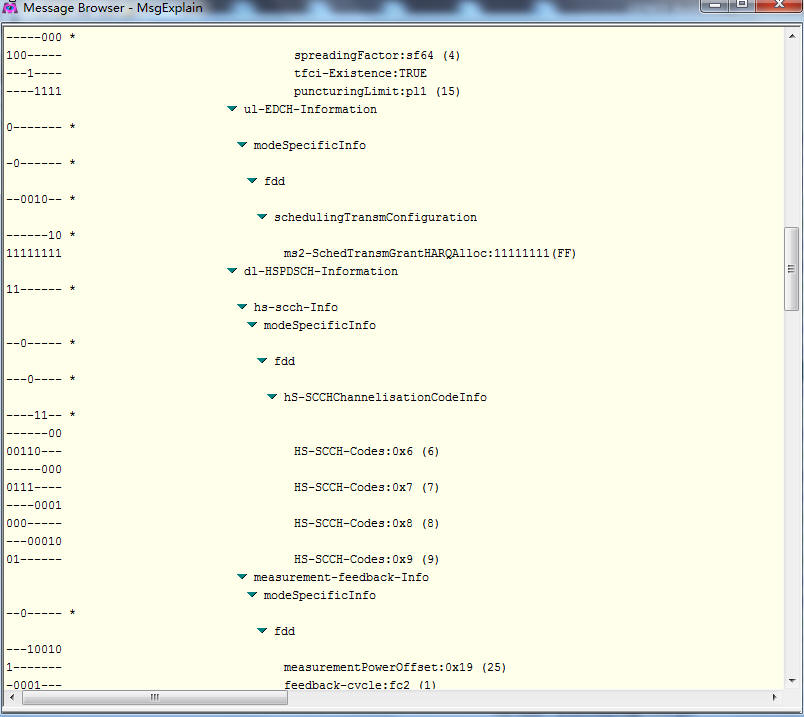Image resolution: width=804 pixels, height=717 pixels.
Task: Click the vertical scrollbar up arrow
Action: pos(792,36)
